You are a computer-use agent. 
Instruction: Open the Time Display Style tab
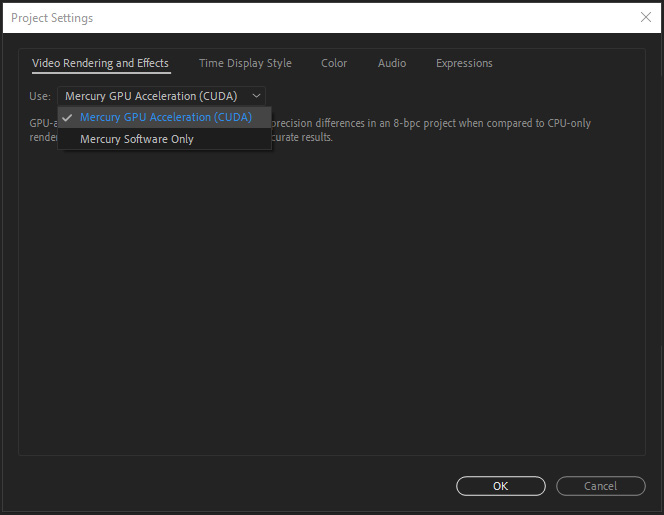click(245, 63)
